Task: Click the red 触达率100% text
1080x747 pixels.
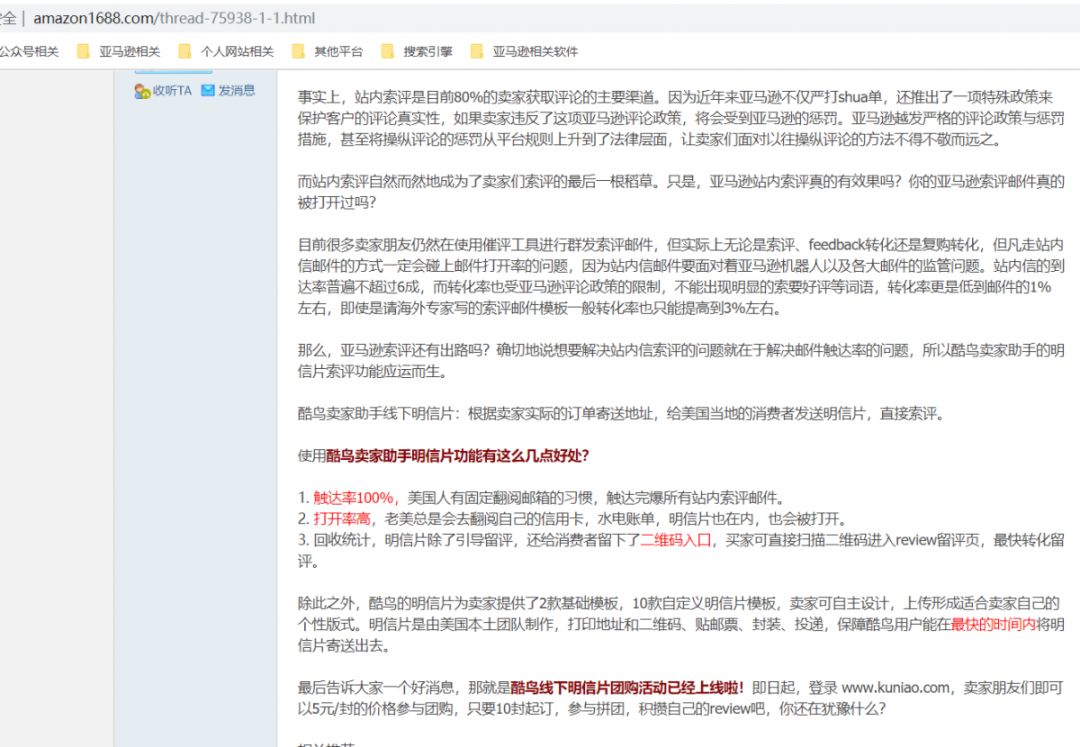Action: pos(355,498)
